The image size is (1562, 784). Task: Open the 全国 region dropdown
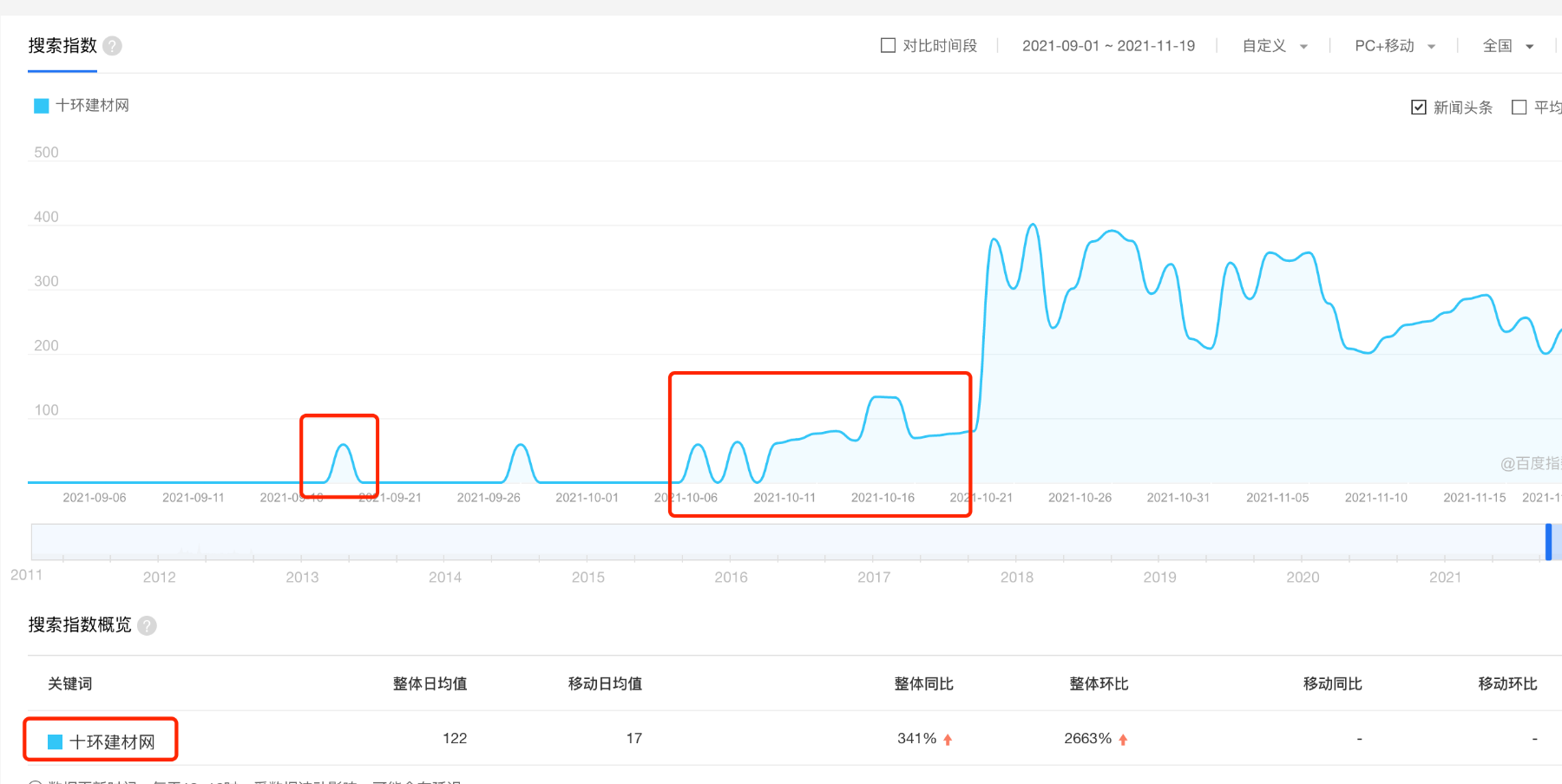point(1508,46)
